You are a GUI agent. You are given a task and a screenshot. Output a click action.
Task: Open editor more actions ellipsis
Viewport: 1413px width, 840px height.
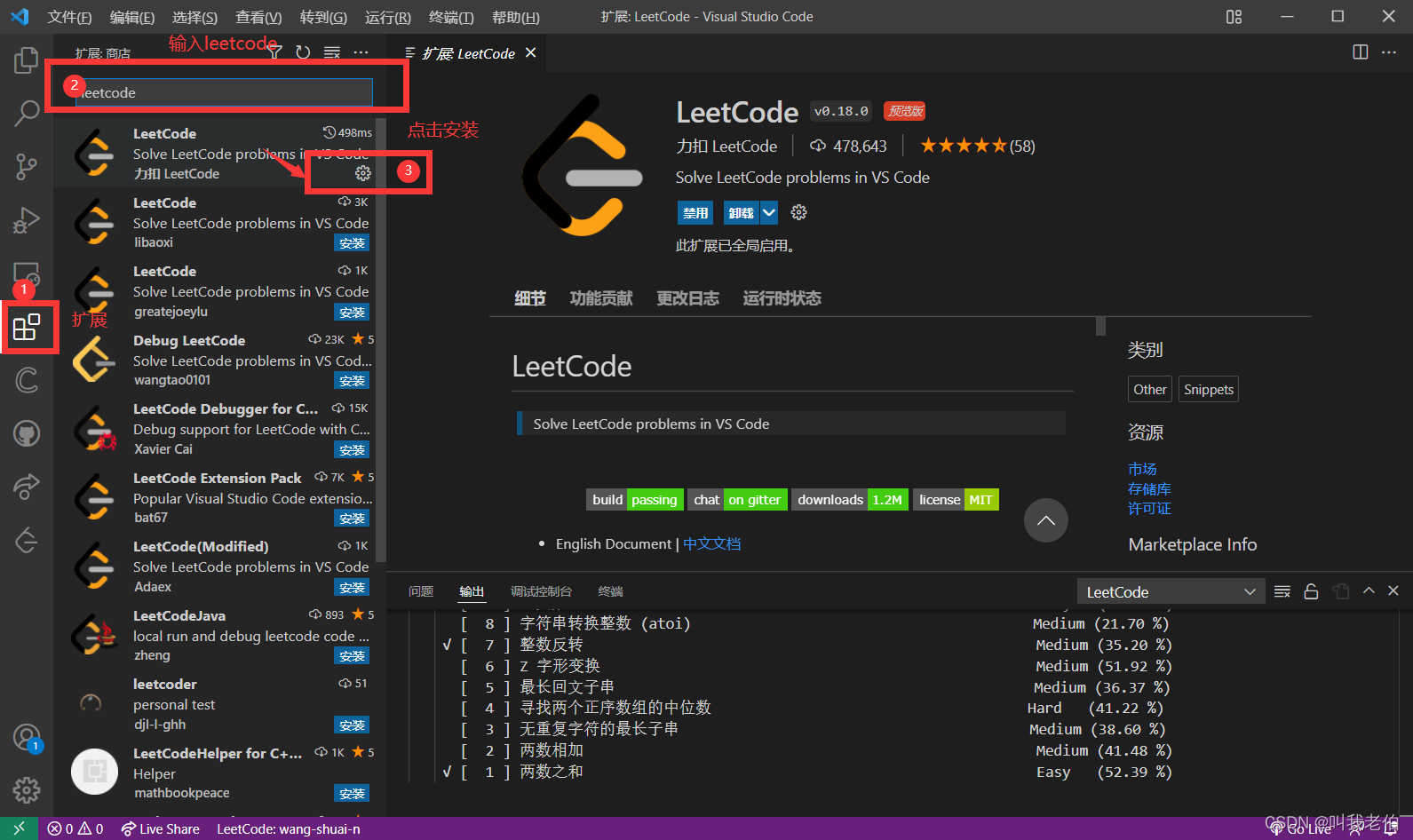tap(1389, 52)
